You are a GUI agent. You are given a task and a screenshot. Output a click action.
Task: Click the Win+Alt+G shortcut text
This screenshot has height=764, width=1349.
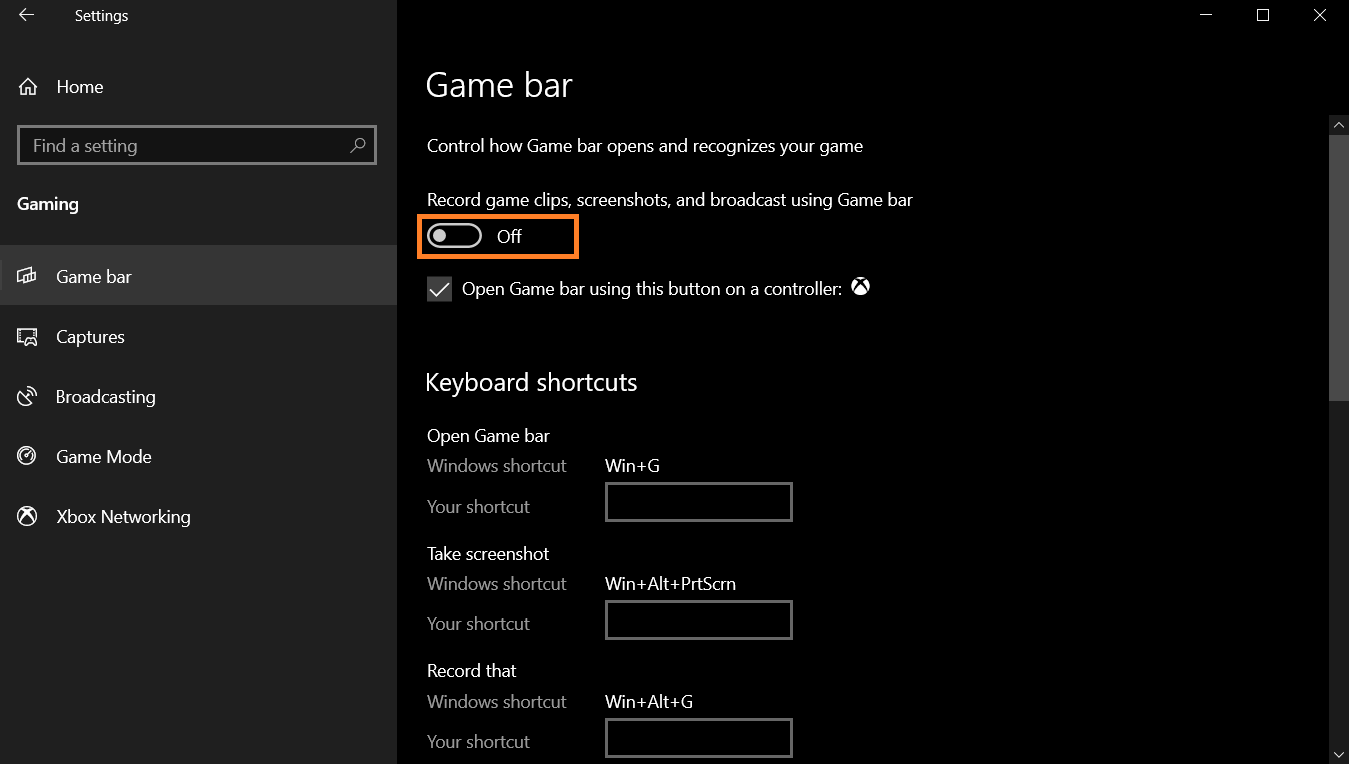(x=649, y=701)
